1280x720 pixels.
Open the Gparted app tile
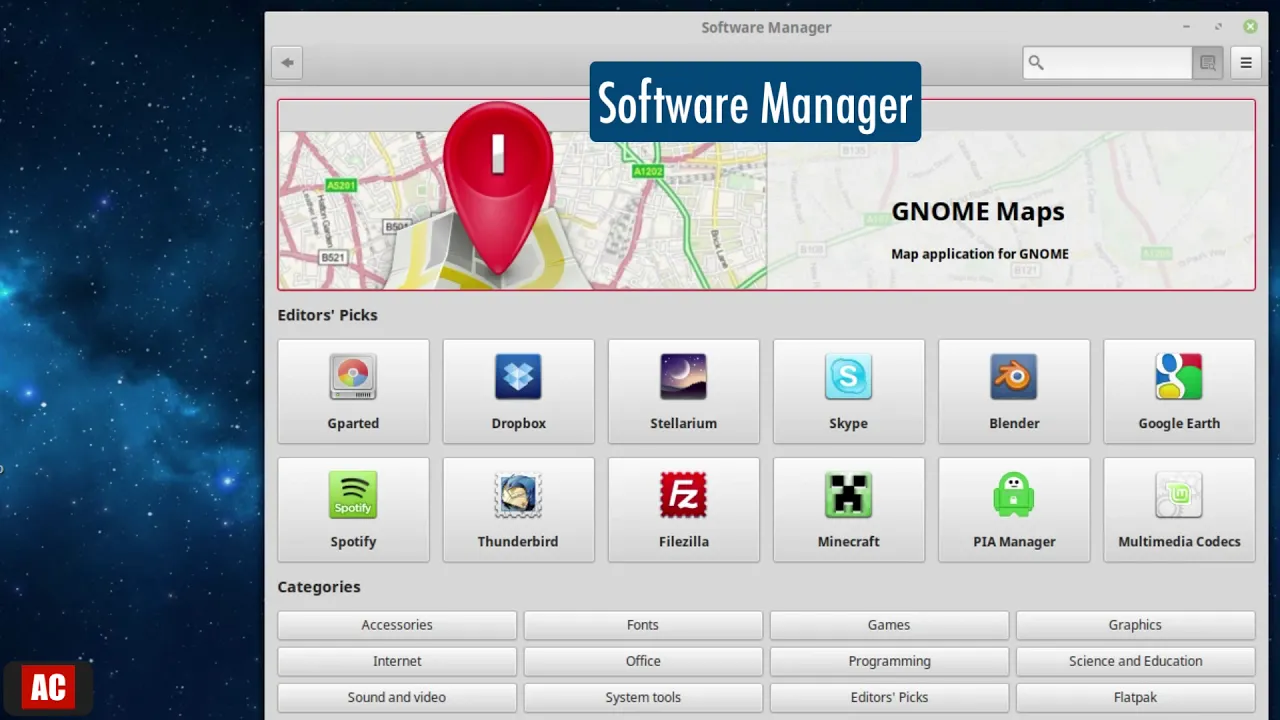click(x=353, y=391)
